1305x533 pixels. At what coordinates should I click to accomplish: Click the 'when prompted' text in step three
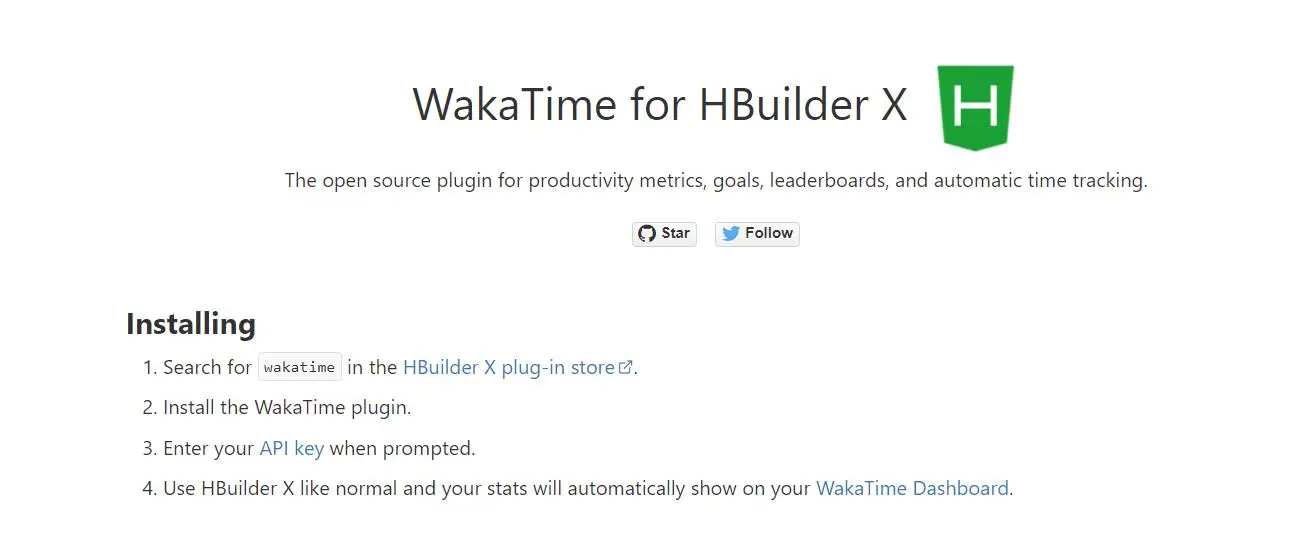coord(402,448)
